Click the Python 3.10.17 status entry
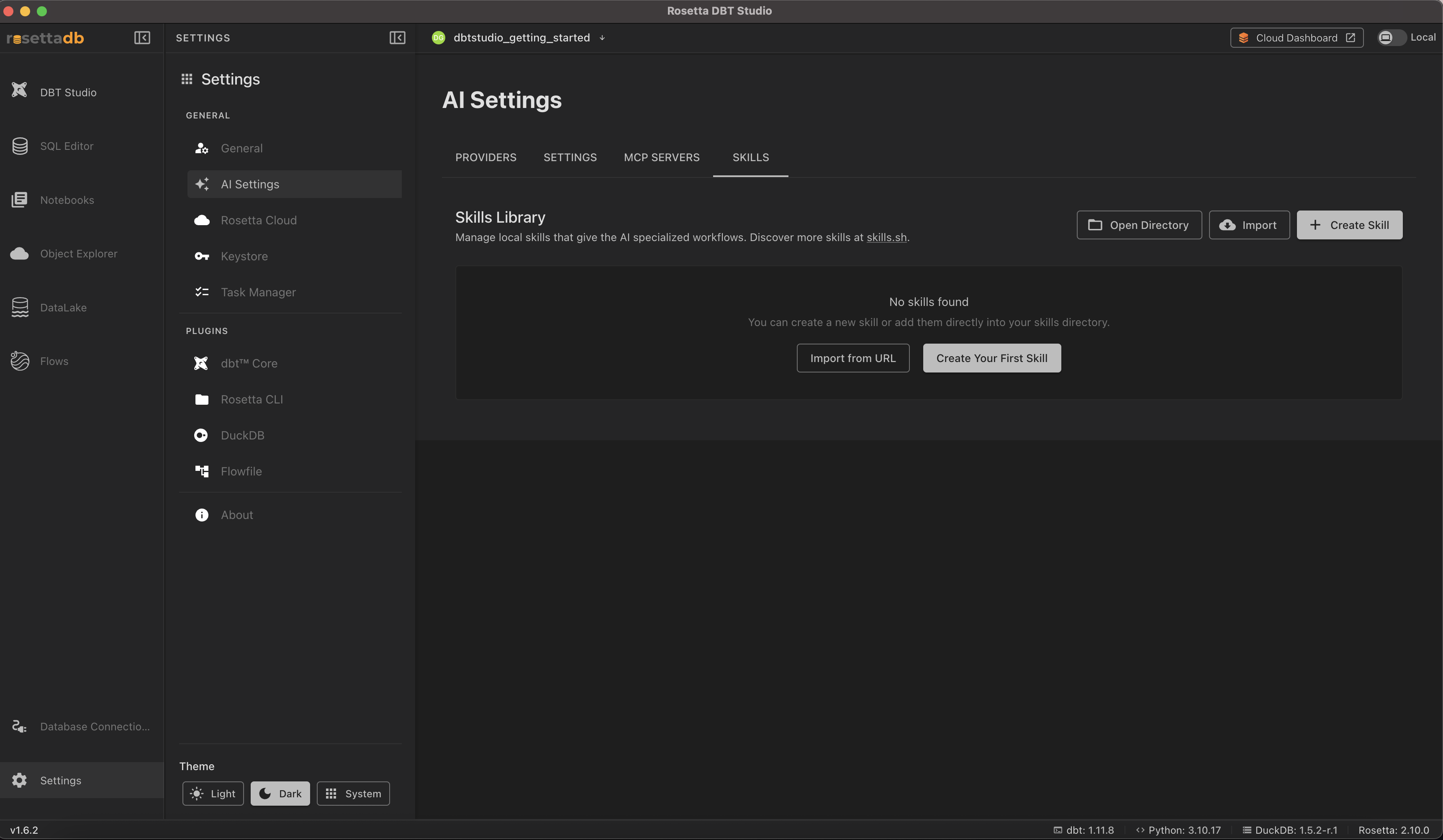 pos(1179,830)
